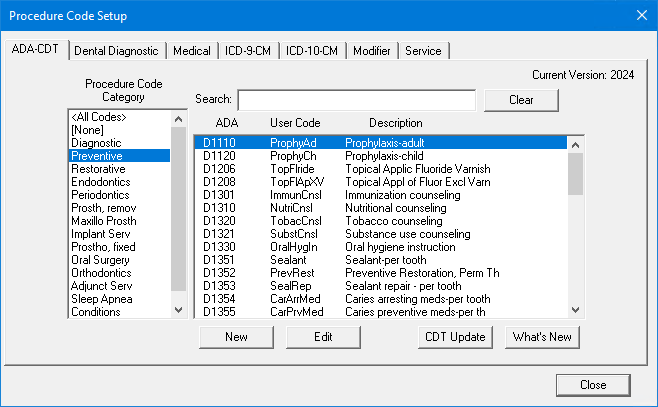This screenshot has height=407, width=658.
Task: Select <All Codes> in category list
Action: pos(101,118)
